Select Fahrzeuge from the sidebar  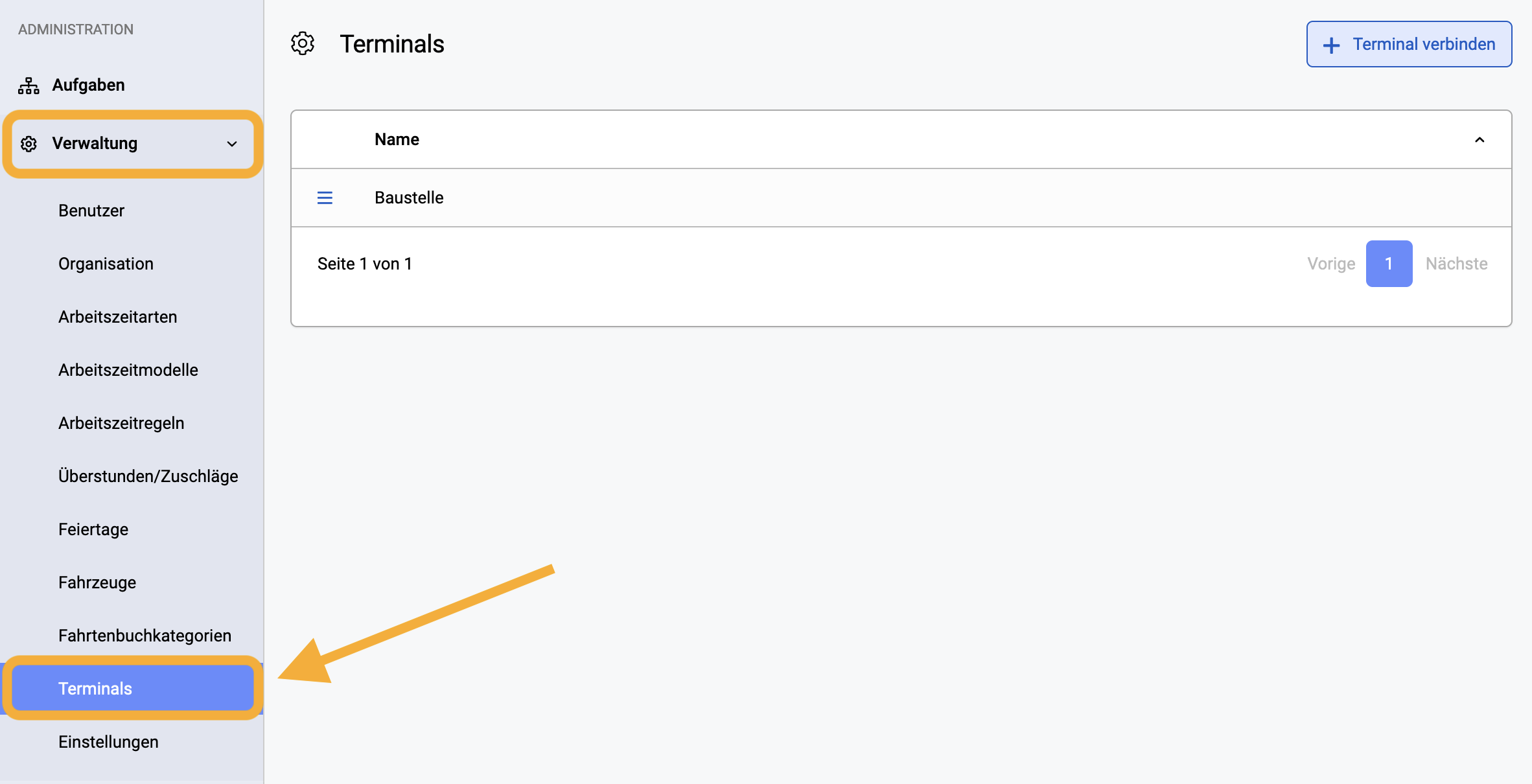[x=97, y=582]
